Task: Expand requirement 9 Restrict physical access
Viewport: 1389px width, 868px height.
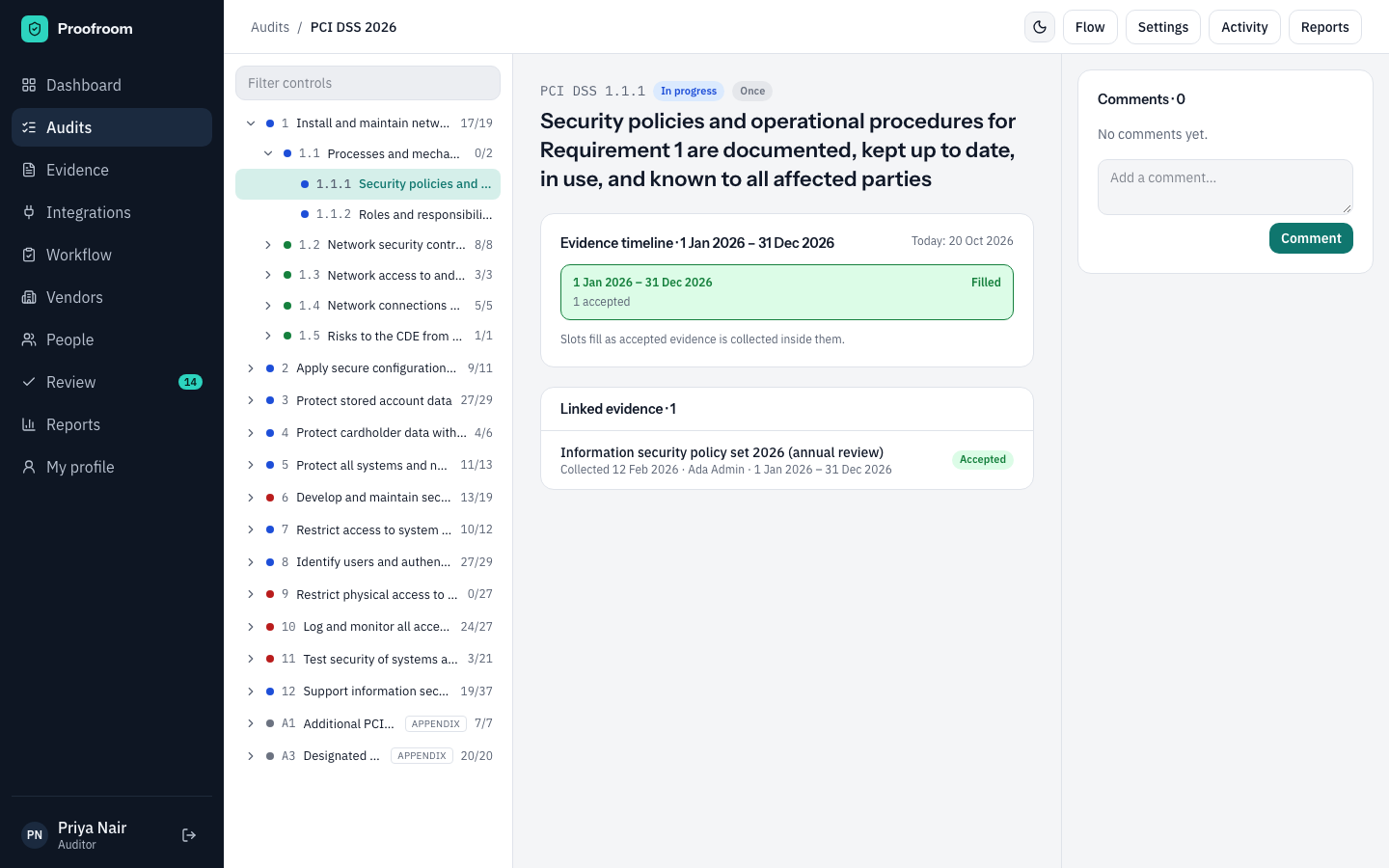Action: pyautogui.click(x=251, y=594)
